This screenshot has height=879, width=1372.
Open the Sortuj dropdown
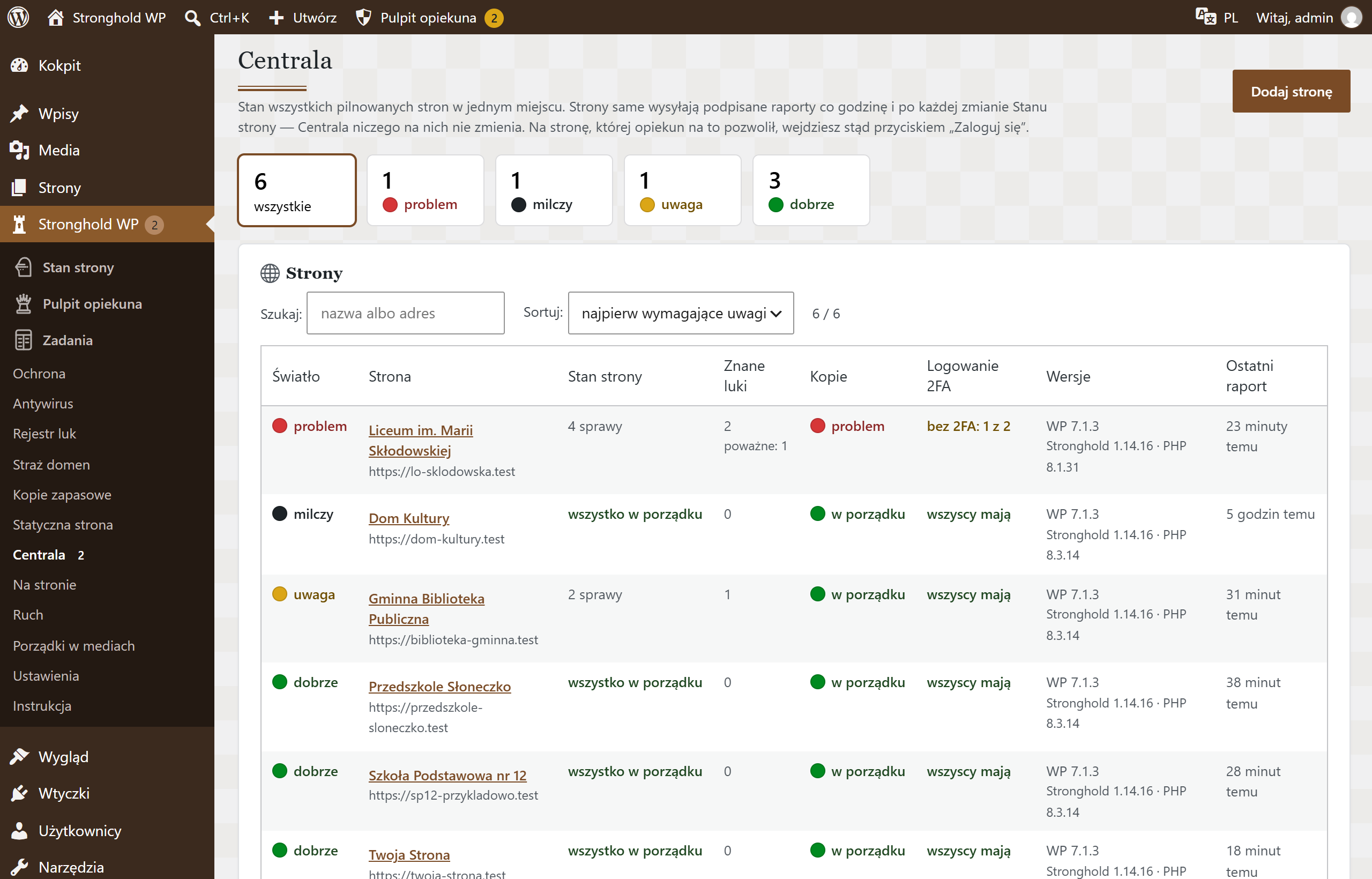pos(681,313)
